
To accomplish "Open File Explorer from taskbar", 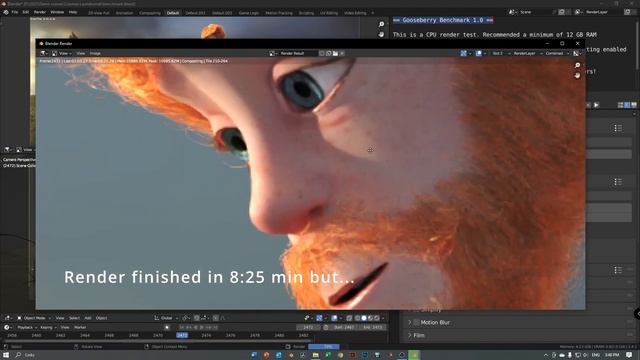I will pyautogui.click(x=316, y=355).
